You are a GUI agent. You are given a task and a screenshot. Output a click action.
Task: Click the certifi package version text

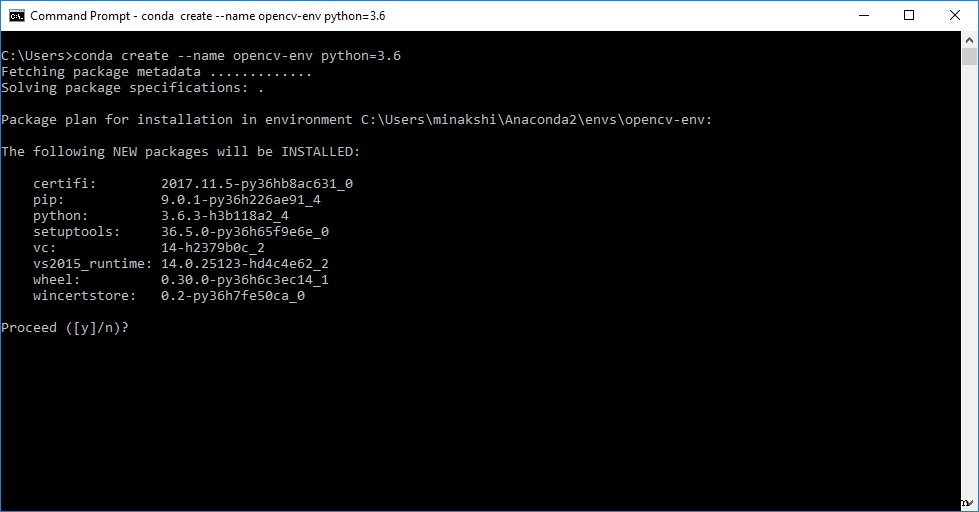pyautogui.click(x=257, y=184)
